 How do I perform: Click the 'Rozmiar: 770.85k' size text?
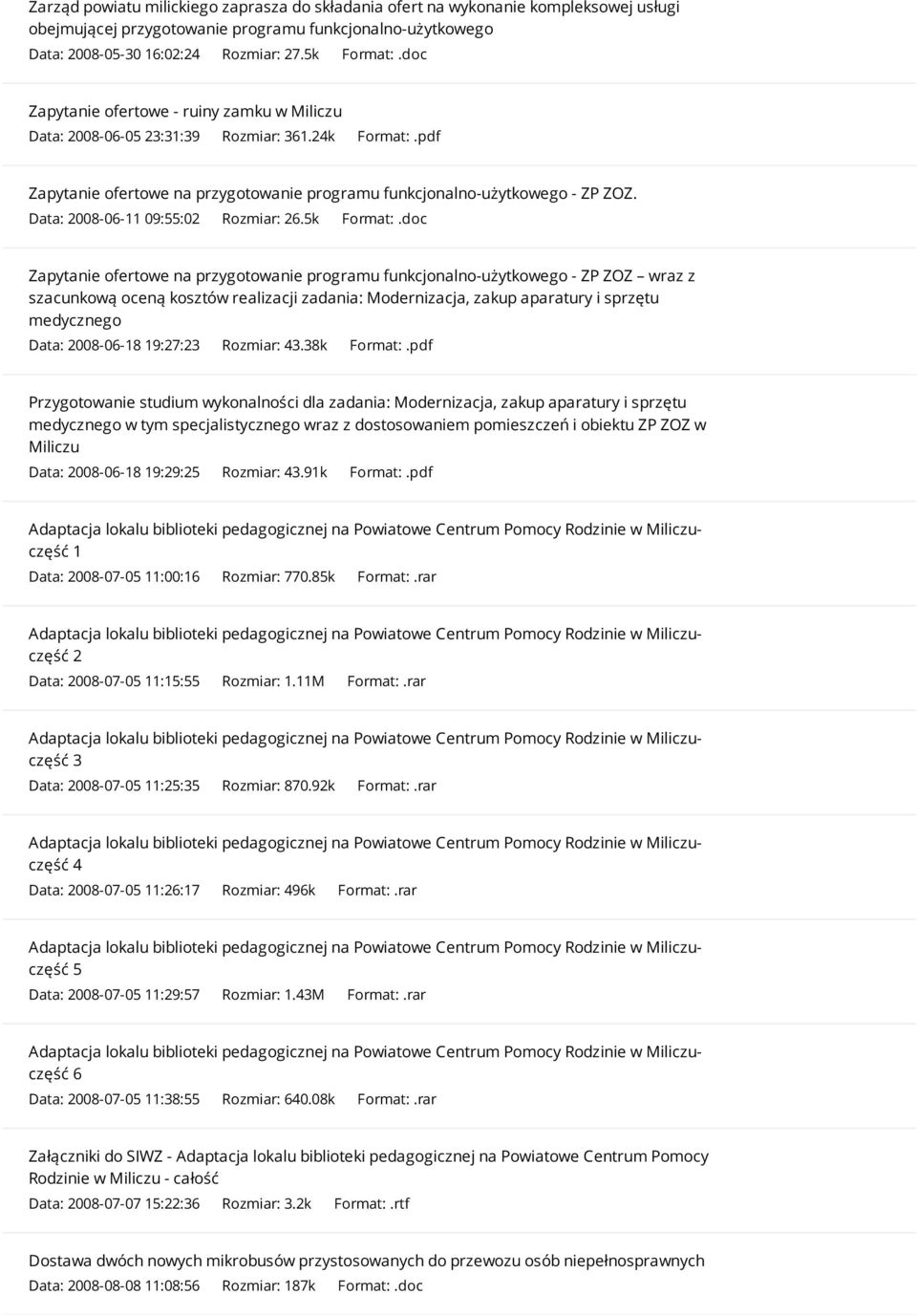279,576
